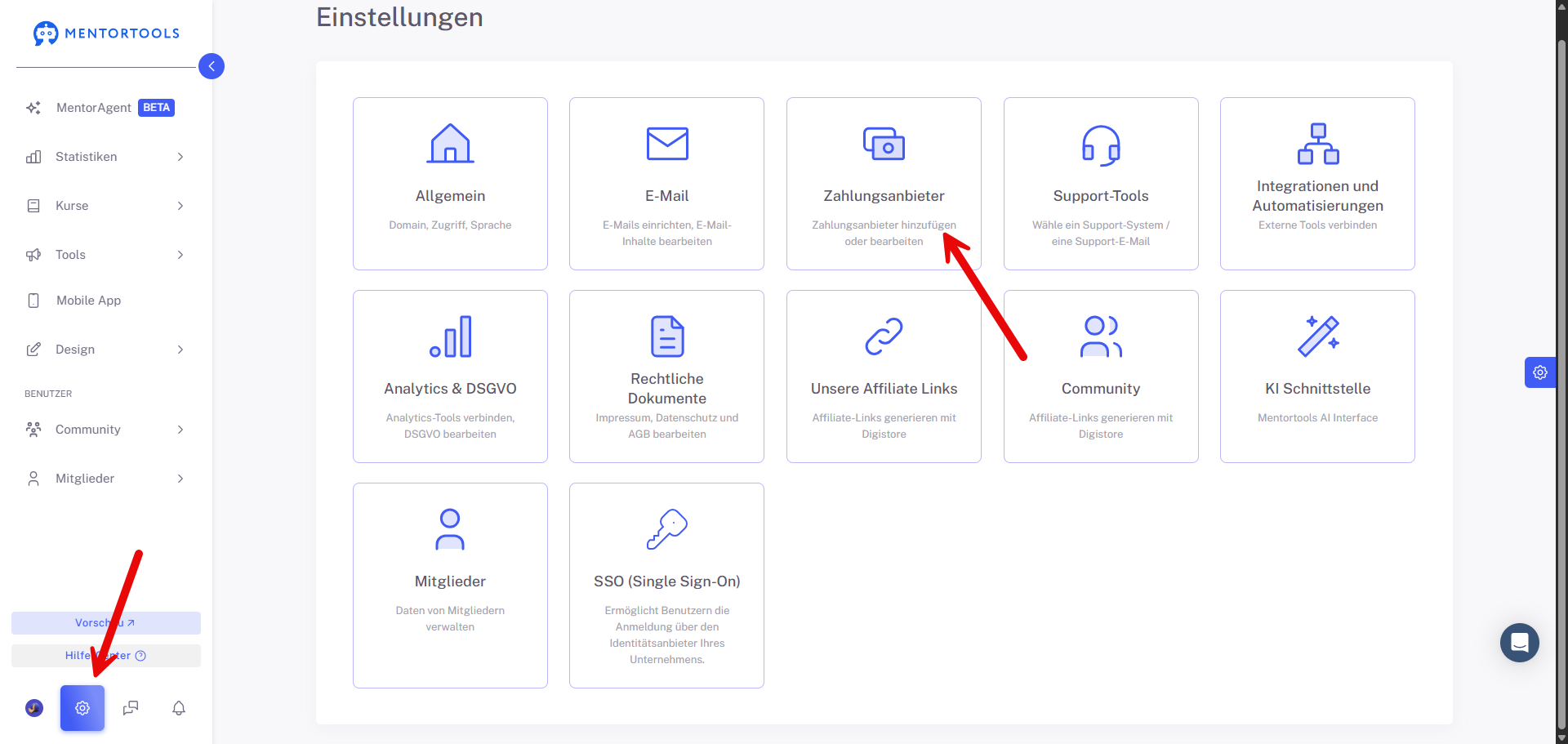Screen dimensions: 1568x744
Task: Click the Allgemein house icon
Action: (451, 144)
